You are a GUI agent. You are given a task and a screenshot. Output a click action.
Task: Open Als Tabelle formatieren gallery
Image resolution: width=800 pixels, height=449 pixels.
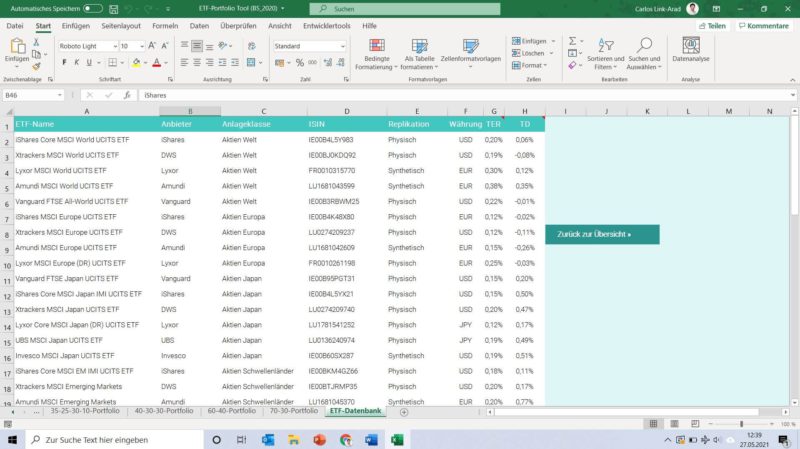(x=419, y=54)
